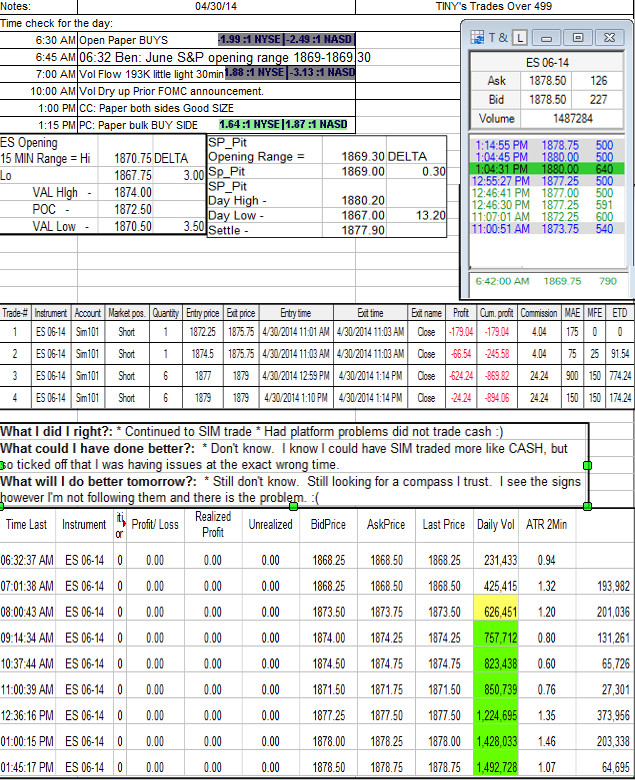Click the 06:32:37 AM time cell
Image resolution: width=635 pixels, height=780 pixels.
coord(27,560)
